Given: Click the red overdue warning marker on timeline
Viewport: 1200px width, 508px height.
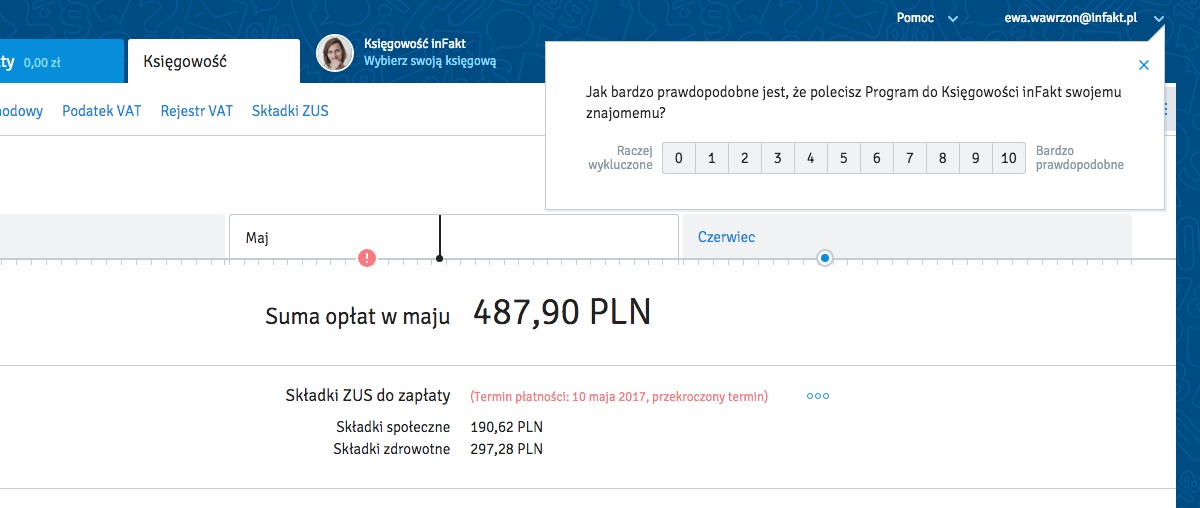Looking at the screenshot, I should [x=367, y=258].
